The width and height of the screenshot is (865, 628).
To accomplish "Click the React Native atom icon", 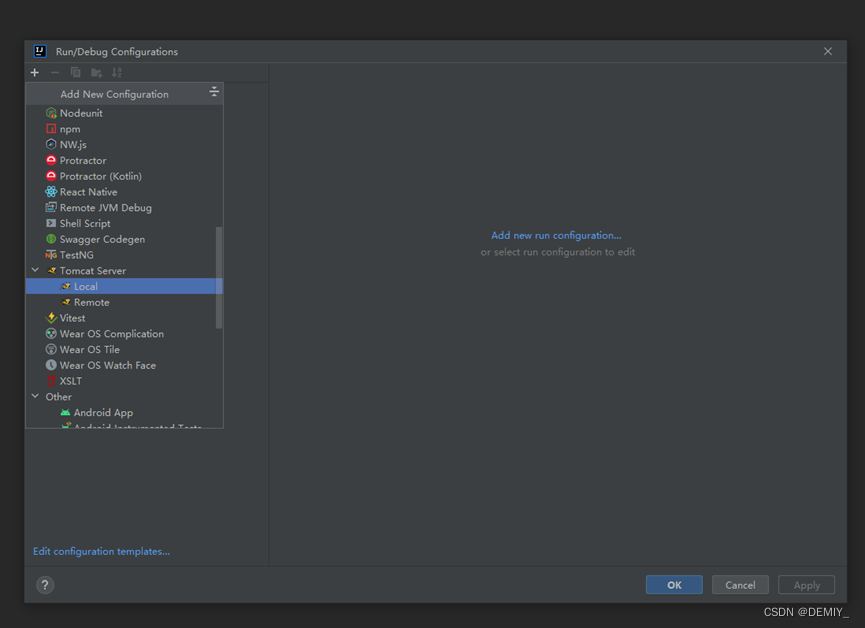I will (51, 192).
